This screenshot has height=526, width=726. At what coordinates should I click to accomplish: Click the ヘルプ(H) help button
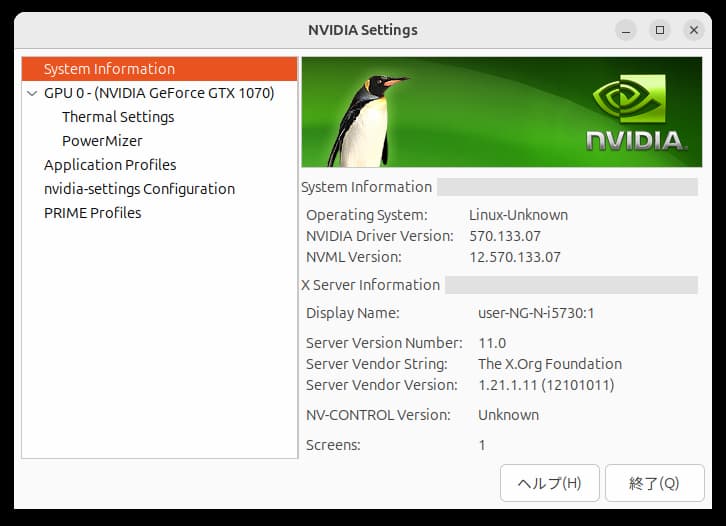(550, 483)
